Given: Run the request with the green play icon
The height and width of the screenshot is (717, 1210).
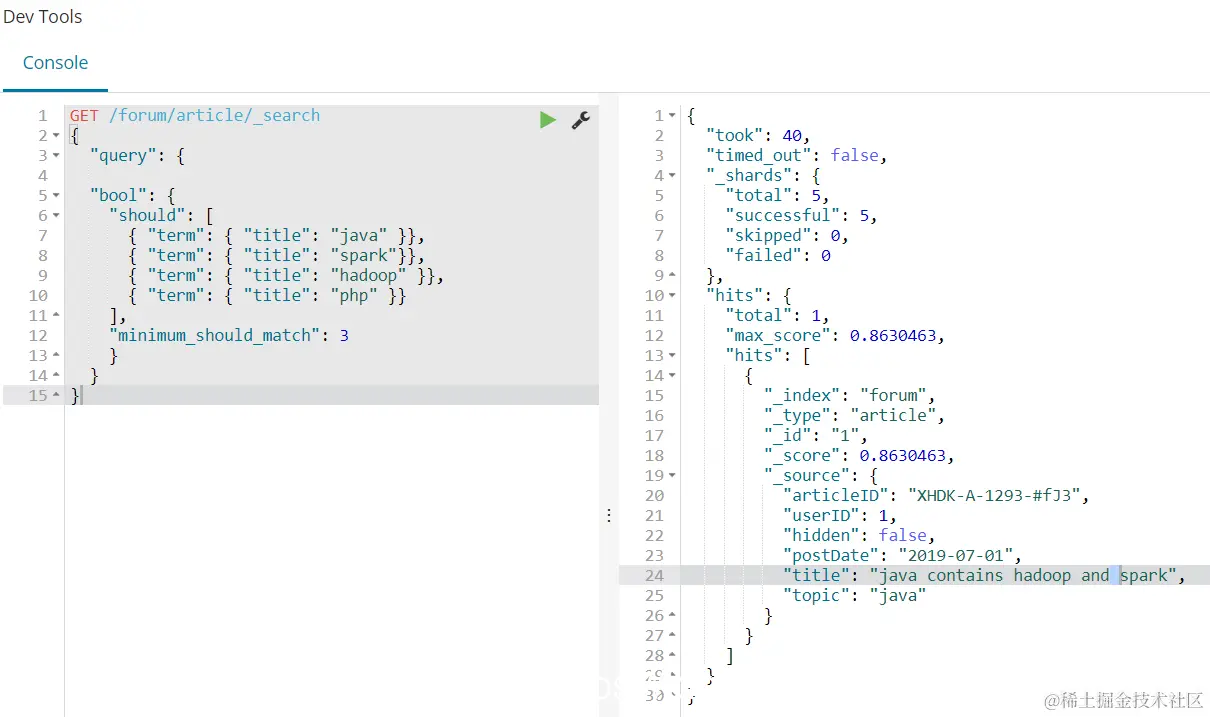Looking at the screenshot, I should [x=547, y=120].
